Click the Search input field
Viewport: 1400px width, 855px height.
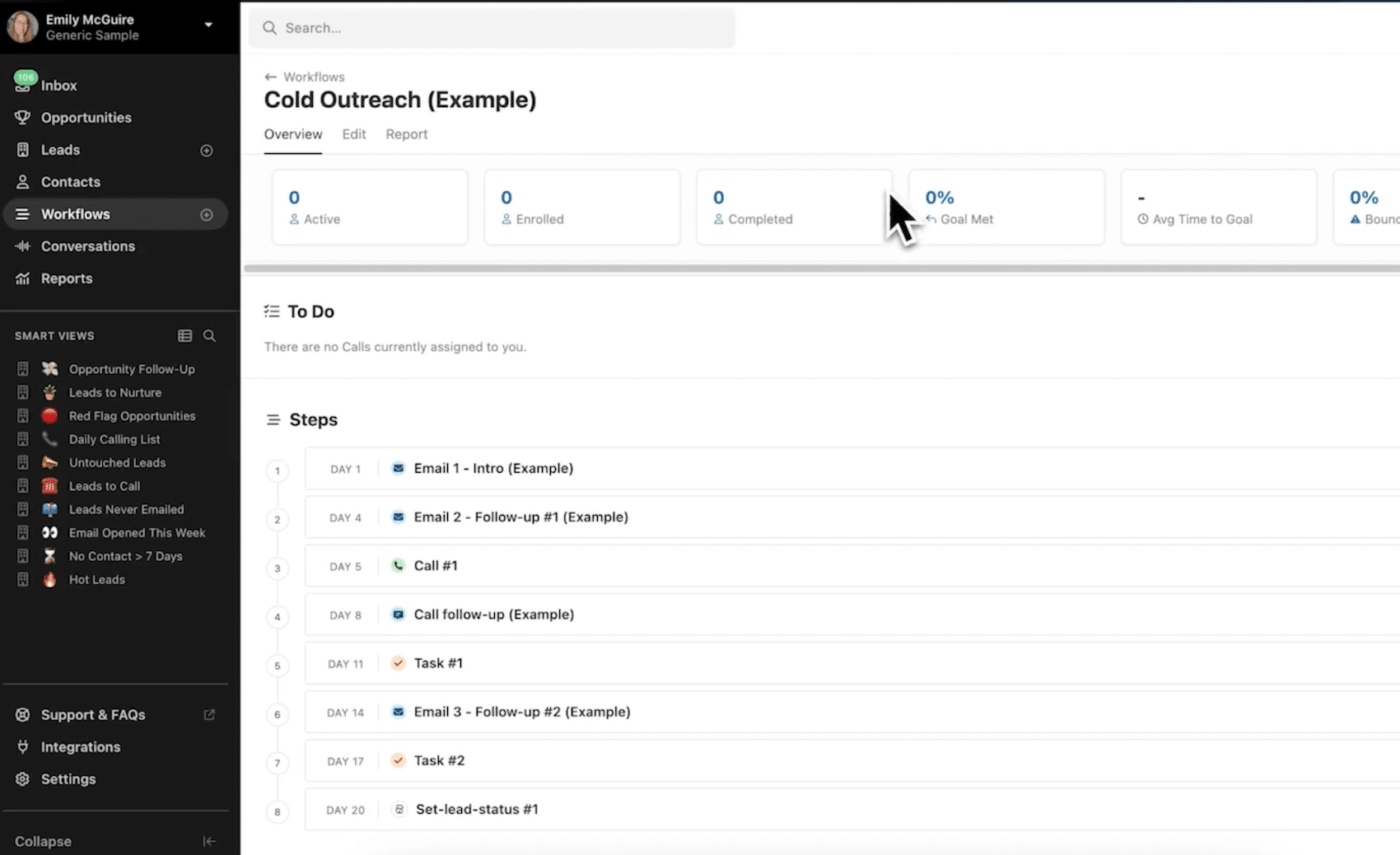point(492,28)
